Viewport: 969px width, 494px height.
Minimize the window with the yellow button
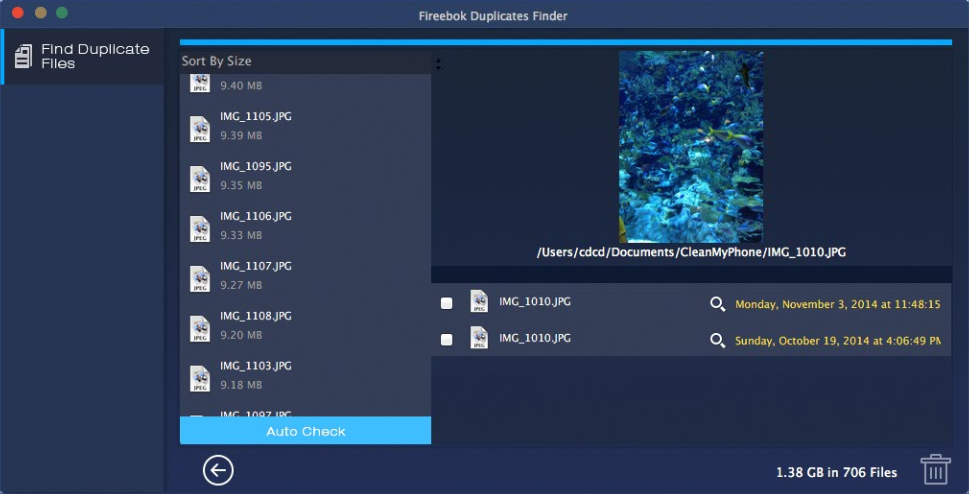40,12
